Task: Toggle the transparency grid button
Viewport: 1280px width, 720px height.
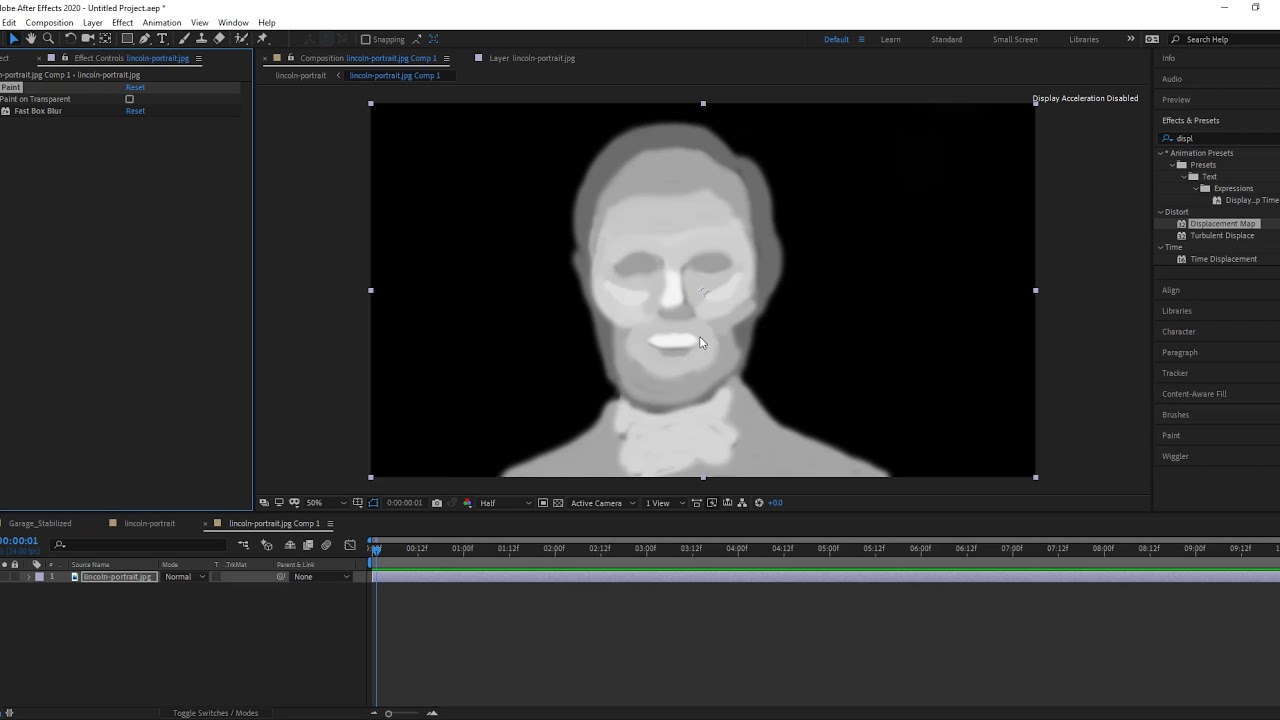Action: (558, 503)
